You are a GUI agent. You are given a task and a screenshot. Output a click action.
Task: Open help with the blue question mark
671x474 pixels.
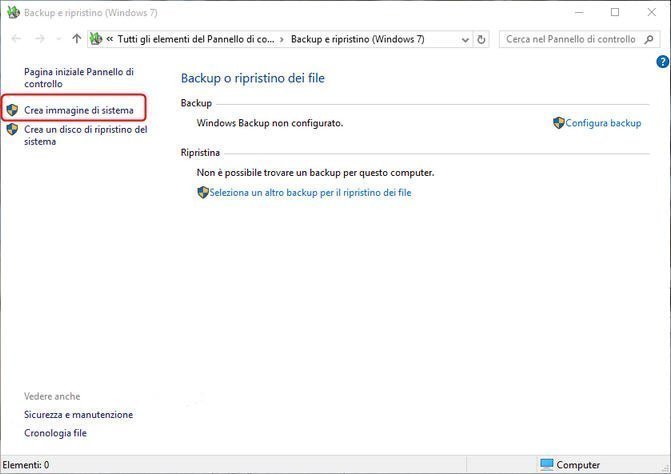(x=662, y=62)
